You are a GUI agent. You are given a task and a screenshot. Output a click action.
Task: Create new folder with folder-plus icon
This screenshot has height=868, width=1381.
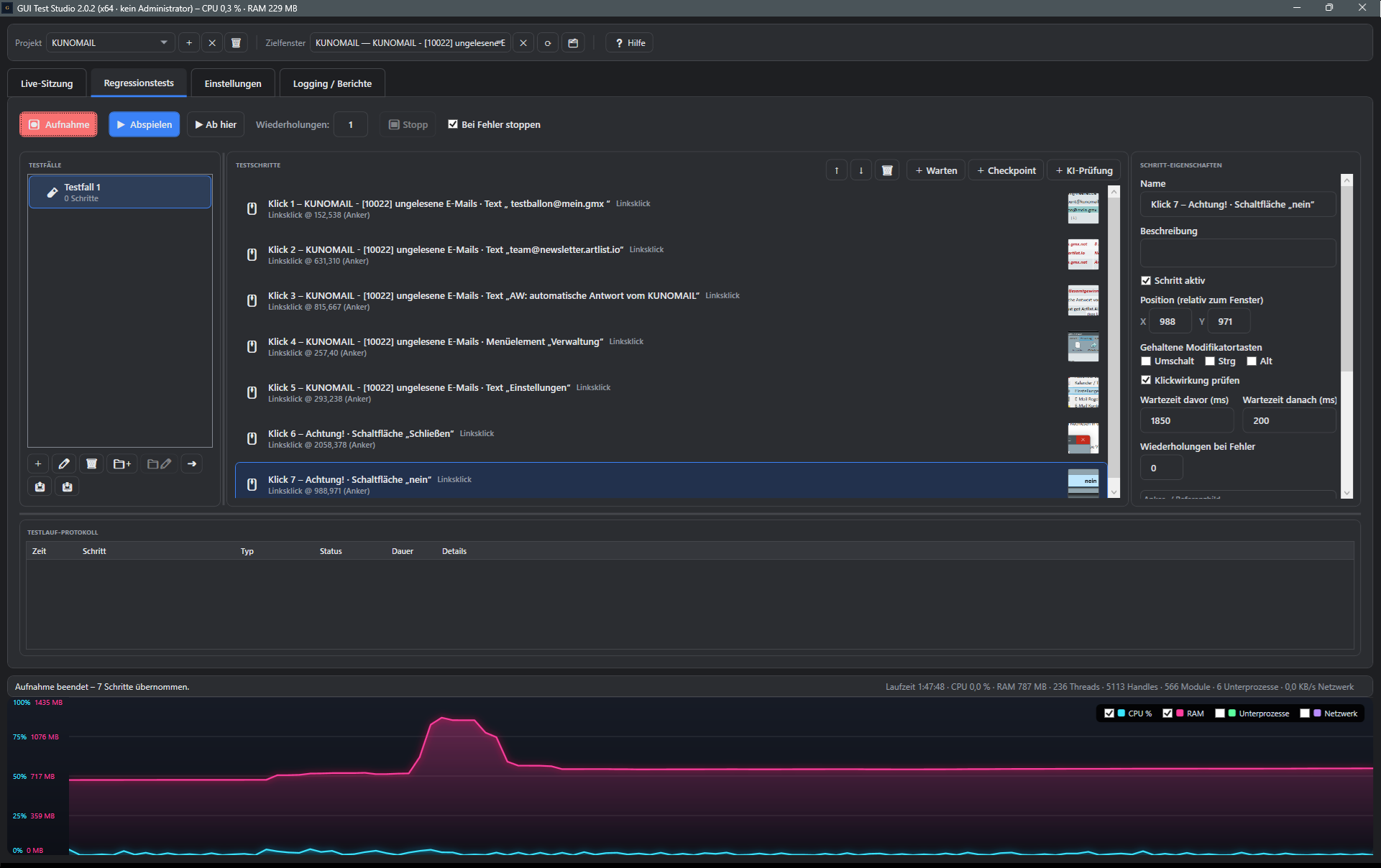(x=122, y=463)
